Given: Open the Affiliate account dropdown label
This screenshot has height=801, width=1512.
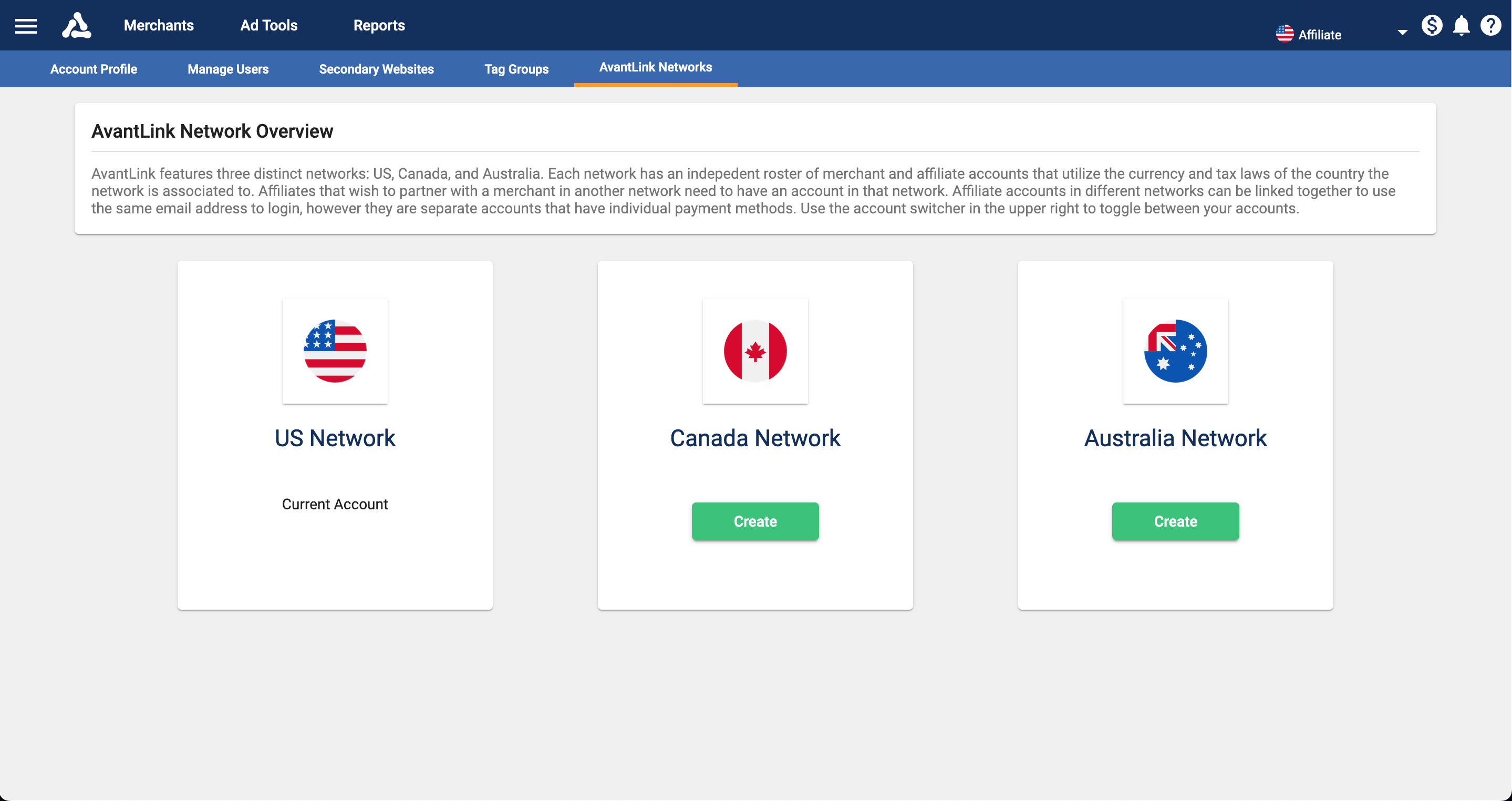Looking at the screenshot, I should [x=1320, y=35].
